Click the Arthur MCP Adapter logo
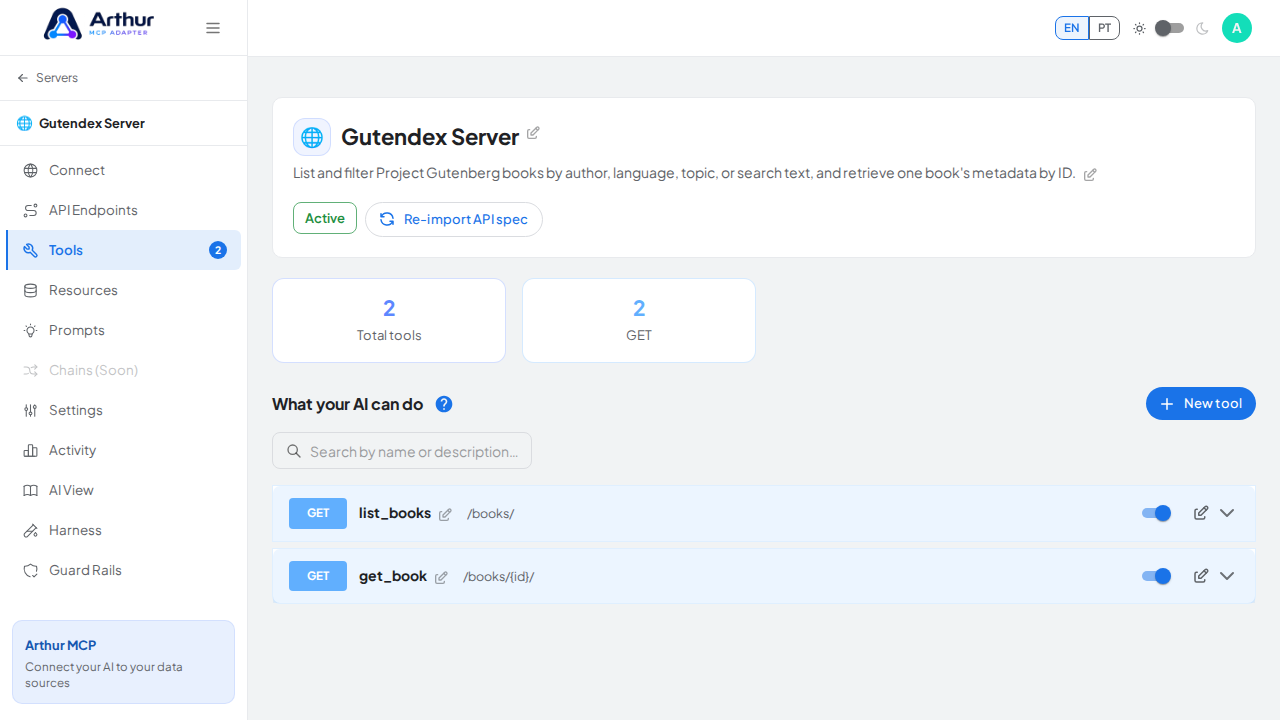The image size is (1280, 720). click(x=99, y=24)
